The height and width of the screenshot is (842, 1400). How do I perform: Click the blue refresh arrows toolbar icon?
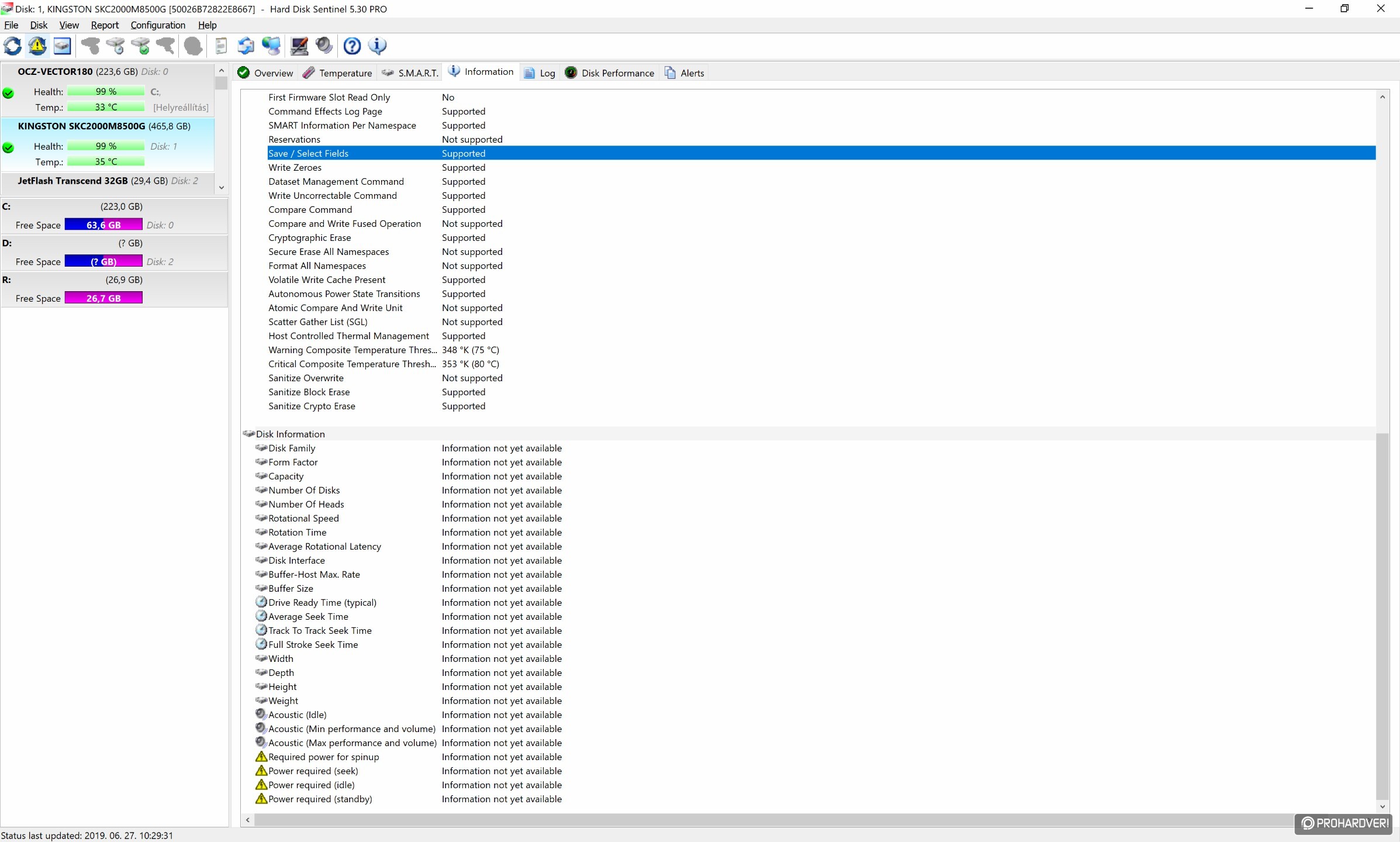coord(13,46)
